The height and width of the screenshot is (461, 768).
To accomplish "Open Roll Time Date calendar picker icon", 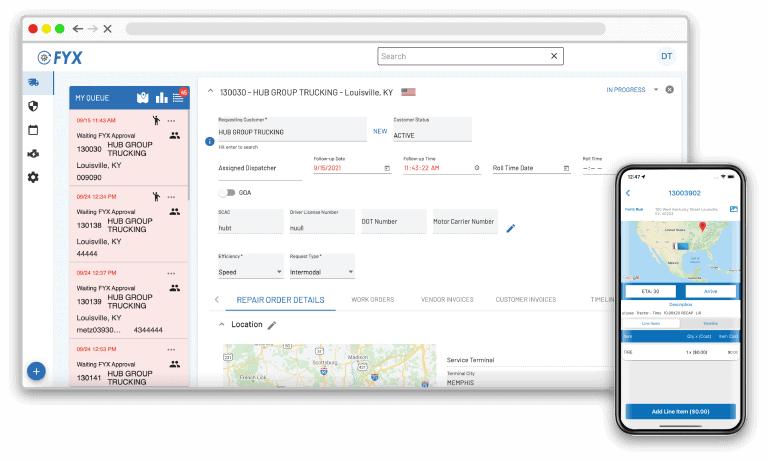I will [566, 168].
